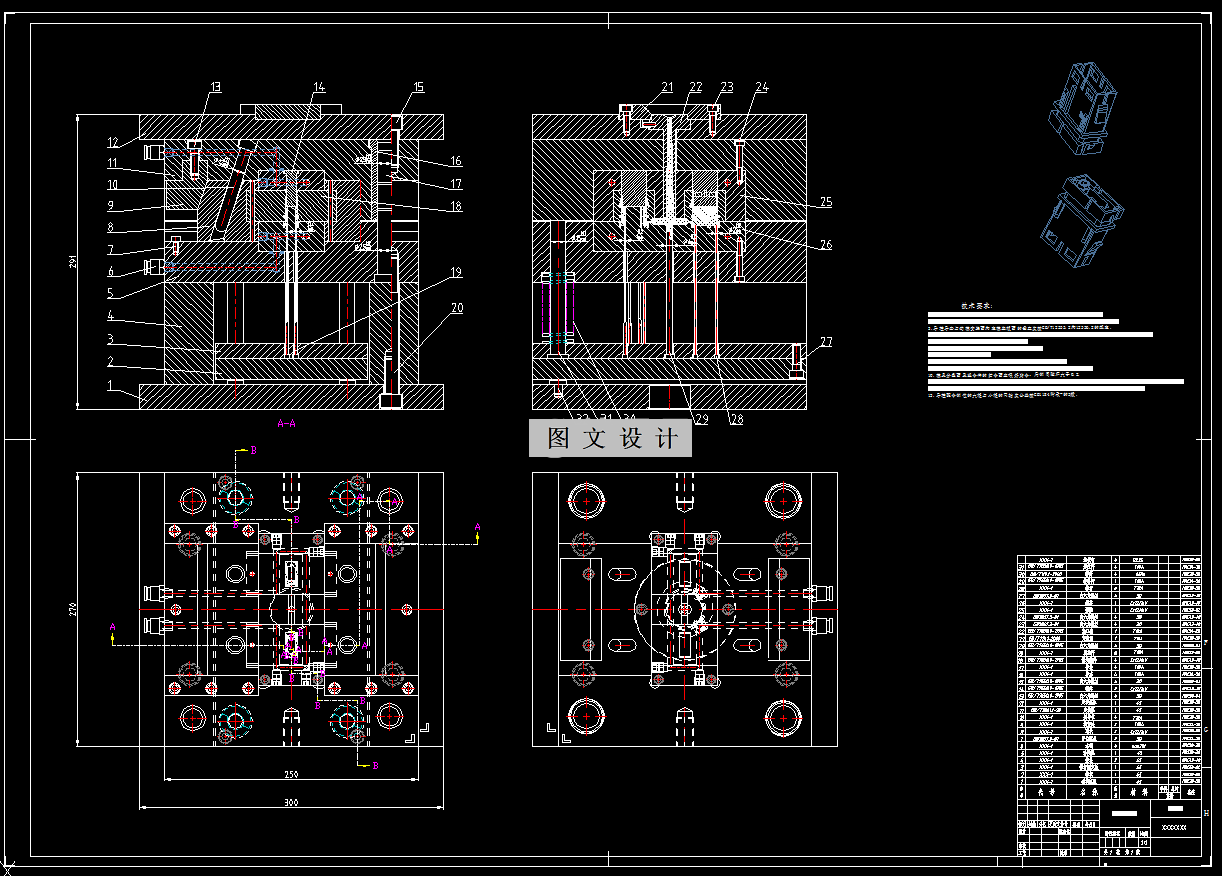Select callout 23 on right section view

(727, 87)
